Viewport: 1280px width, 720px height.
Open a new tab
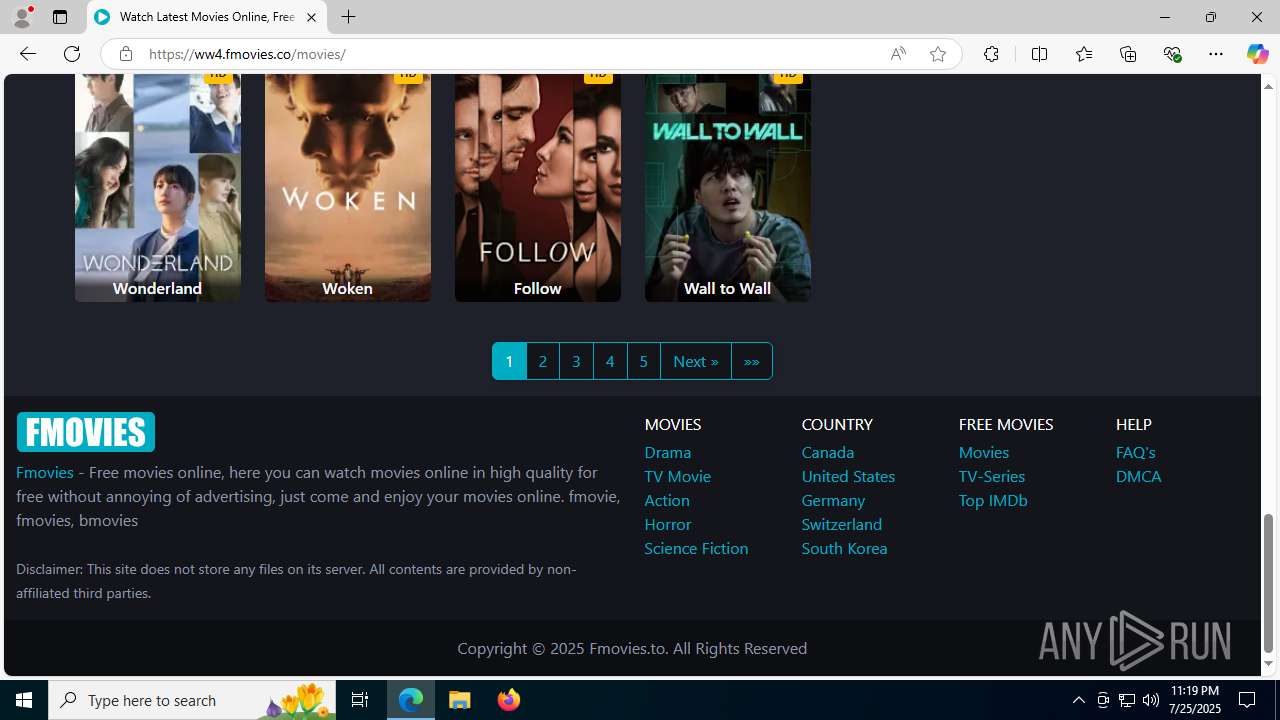tap(348, 17)
